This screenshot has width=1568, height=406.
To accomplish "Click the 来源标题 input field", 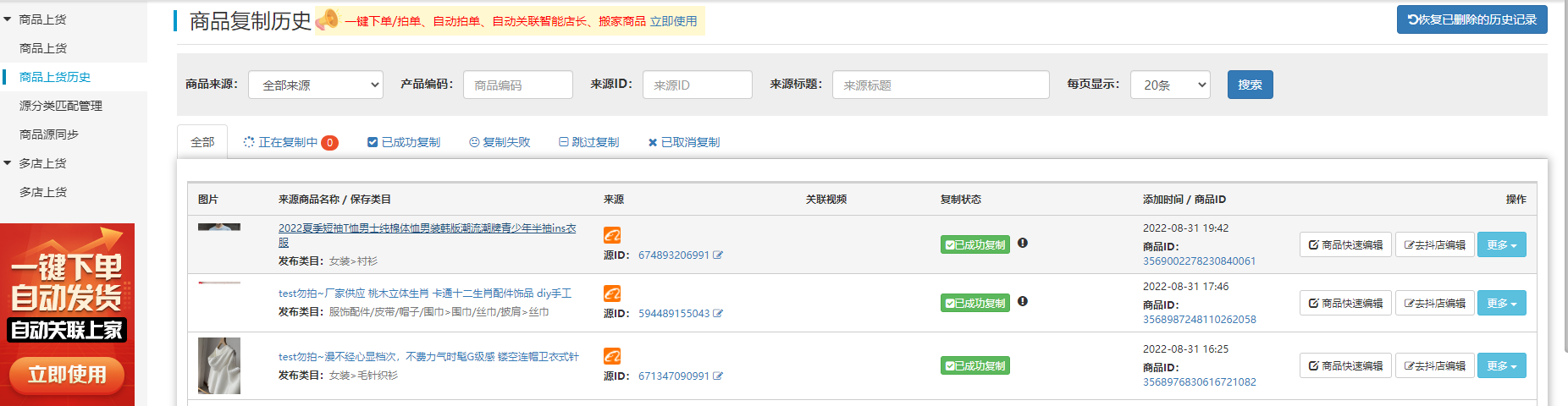I will point(941,85).
